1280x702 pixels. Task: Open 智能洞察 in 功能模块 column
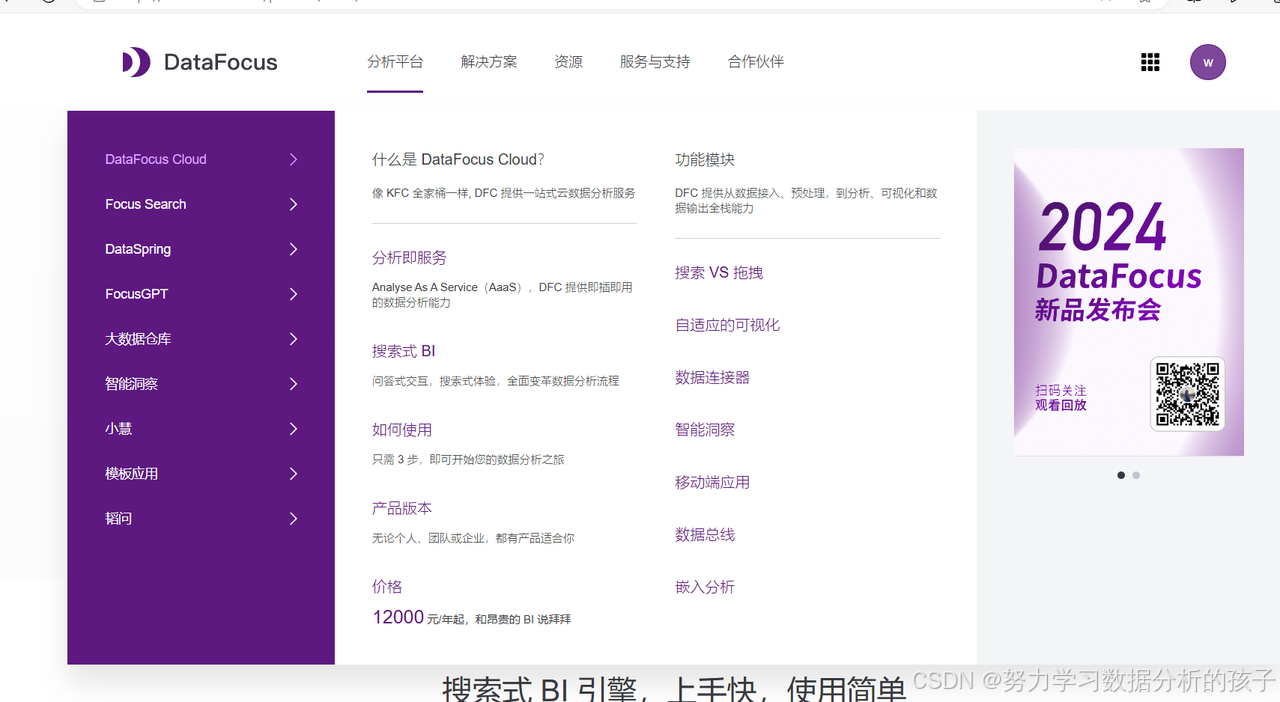click(x=705, y=430)
